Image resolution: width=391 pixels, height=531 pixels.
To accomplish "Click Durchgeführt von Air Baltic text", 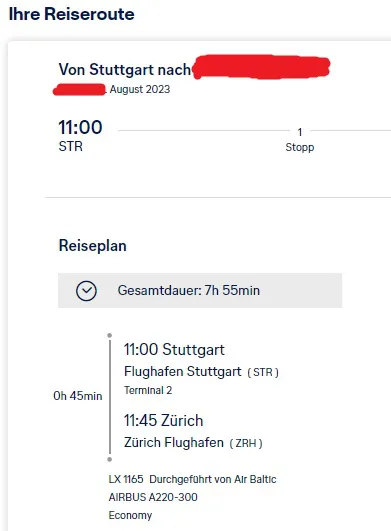I will click(x=213, y=479).
